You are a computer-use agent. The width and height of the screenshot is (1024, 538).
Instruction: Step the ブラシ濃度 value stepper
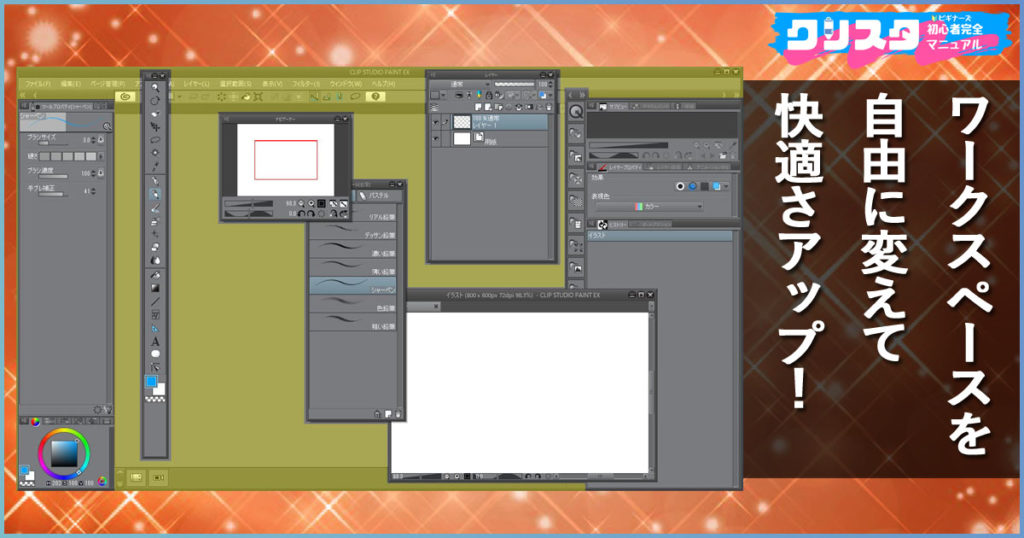[x=93, y=173]
